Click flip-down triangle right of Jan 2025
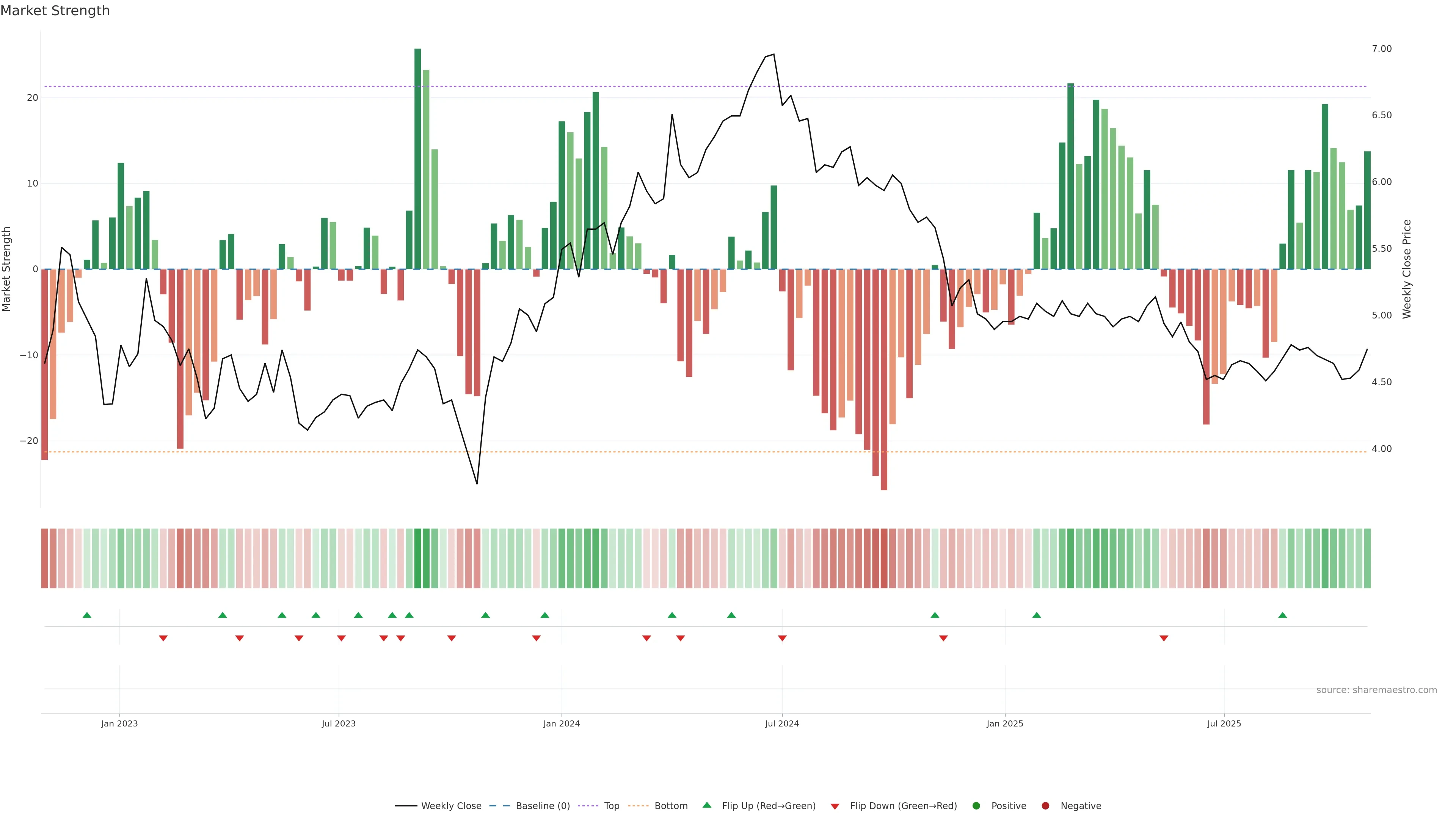Viewport: 1456px width, 819px height. pos(1164,638)
